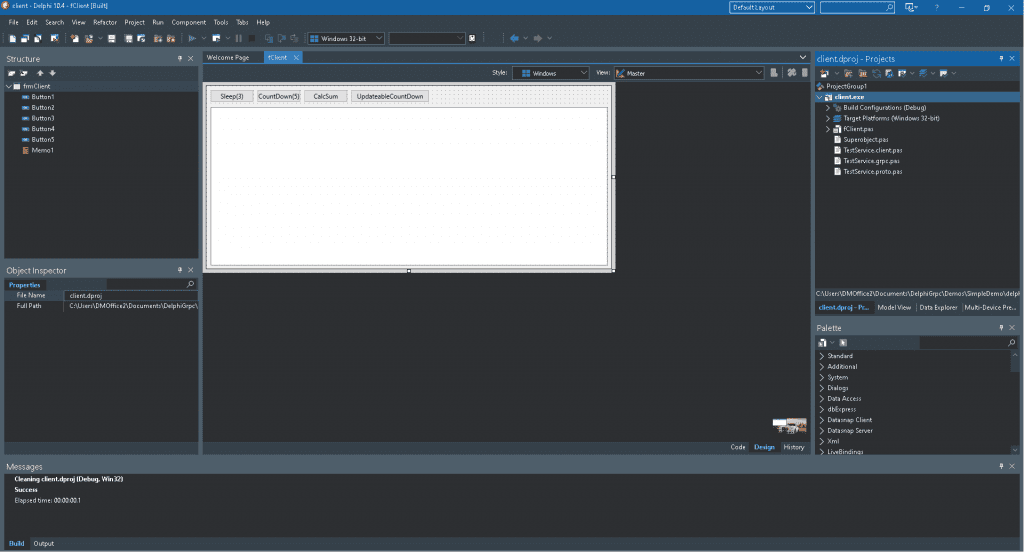Click the title bar search field
The width and height of the screenshot is (1024, 558).
857,7
